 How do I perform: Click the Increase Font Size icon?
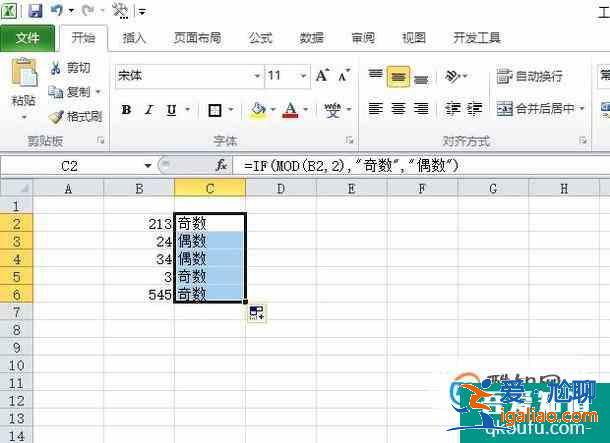[x=322, y=76]
